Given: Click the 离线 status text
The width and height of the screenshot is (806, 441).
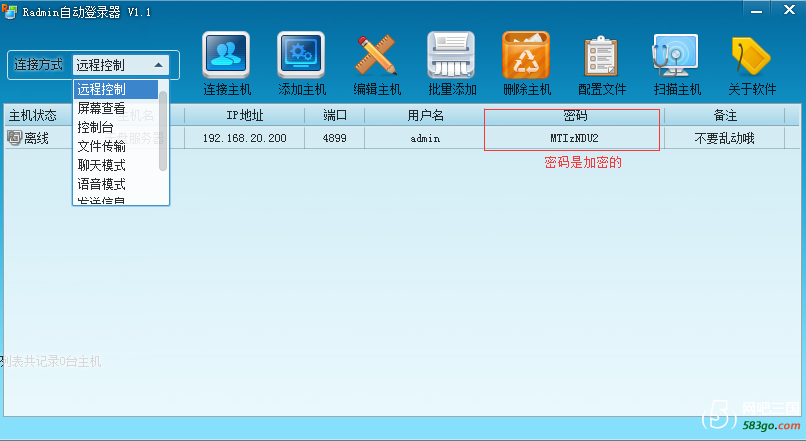Looking at the screenshot, I should [x=36, y=138].
